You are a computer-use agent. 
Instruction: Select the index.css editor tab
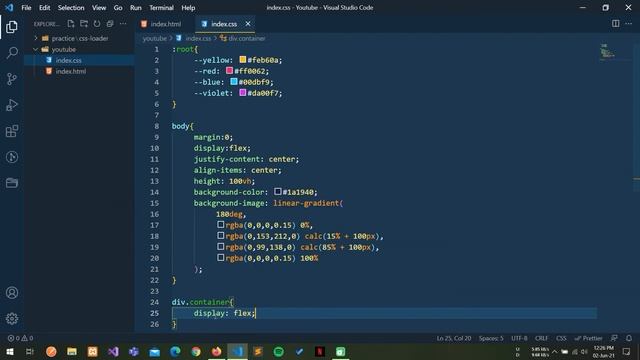point(224,24)
